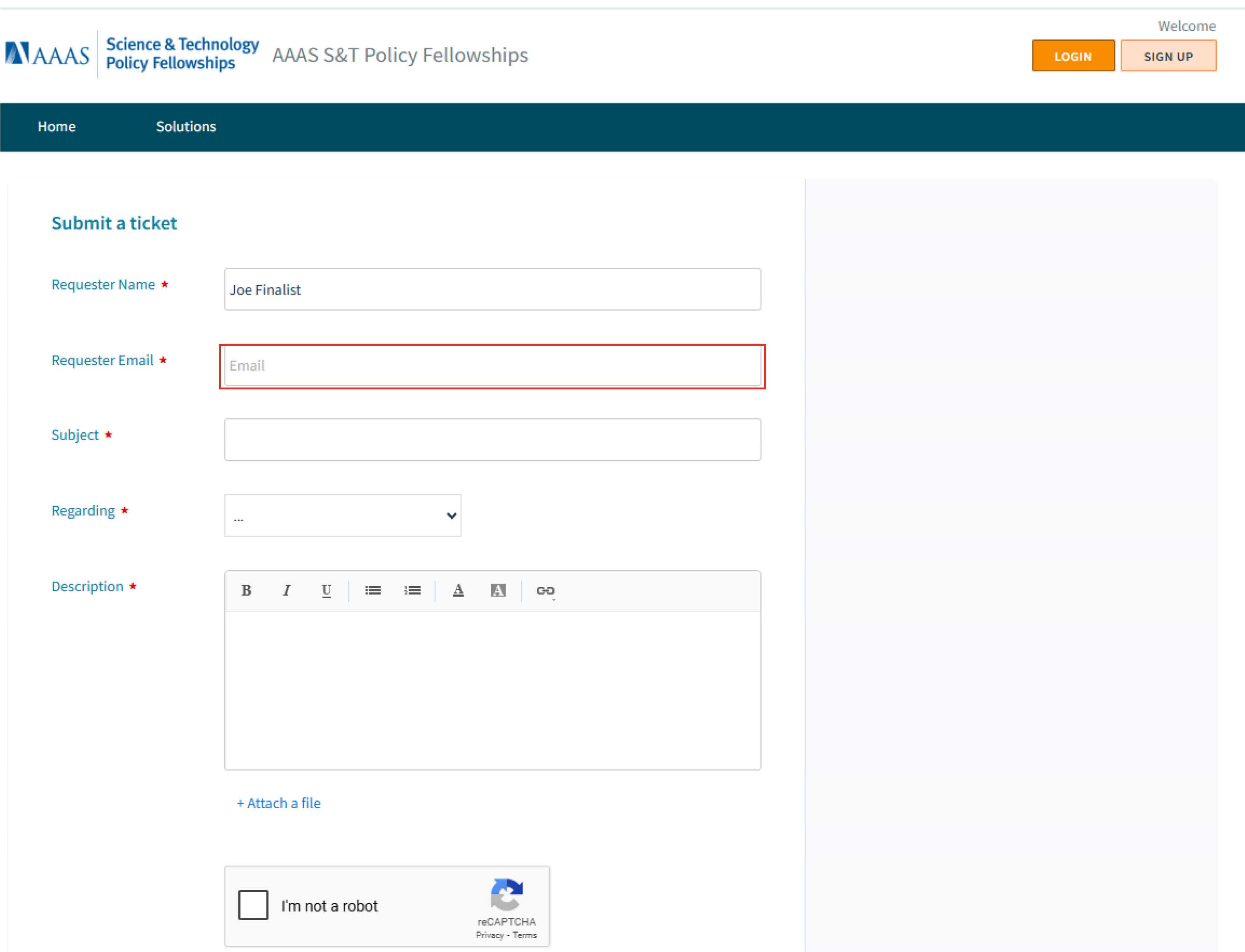Image resolution: width=1245 pixels, height=952 pixels.
Task: Click the reCAPTCHA logo icon
Action: click(506, 894)
